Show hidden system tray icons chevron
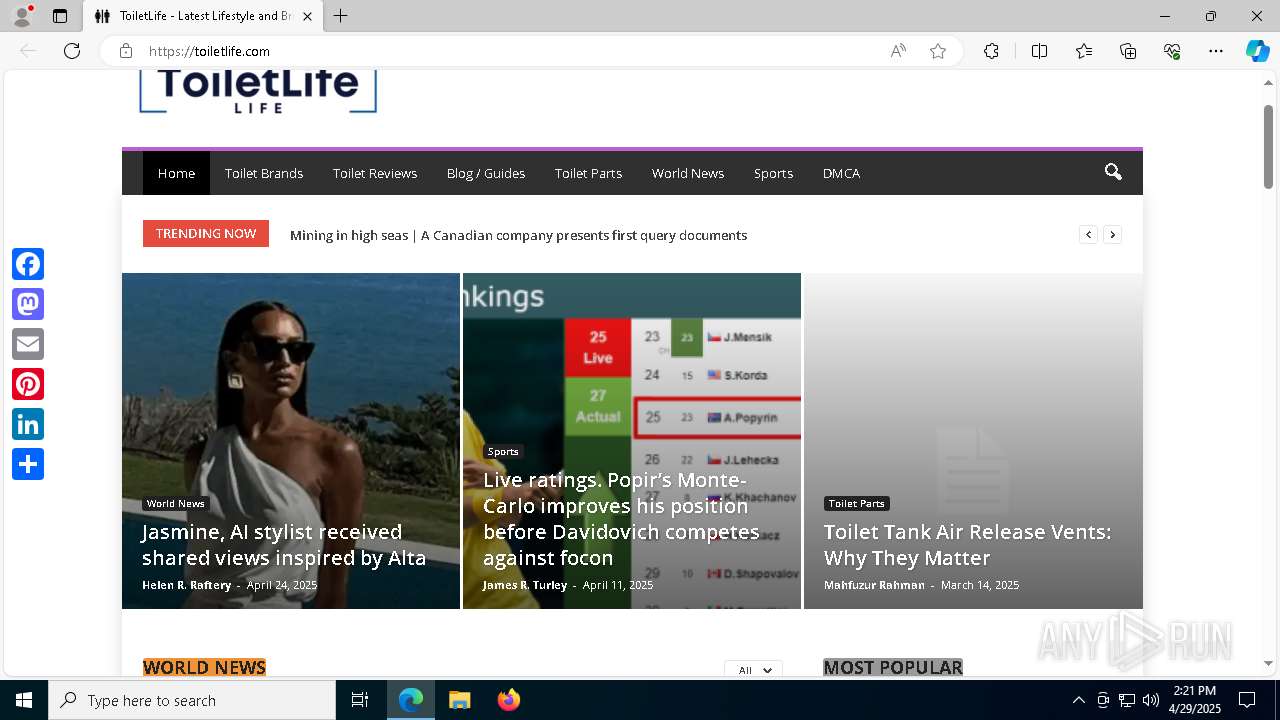The height and width of the screenshot is (720, 1280). pyautogui.click(x=1078, y=700)
